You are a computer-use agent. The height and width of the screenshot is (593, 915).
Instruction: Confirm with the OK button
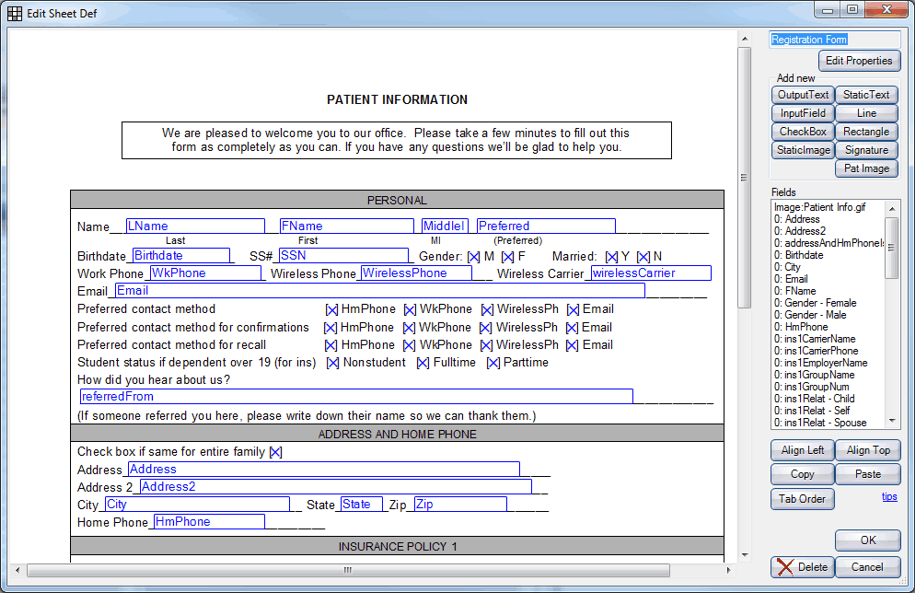point(868,540)
